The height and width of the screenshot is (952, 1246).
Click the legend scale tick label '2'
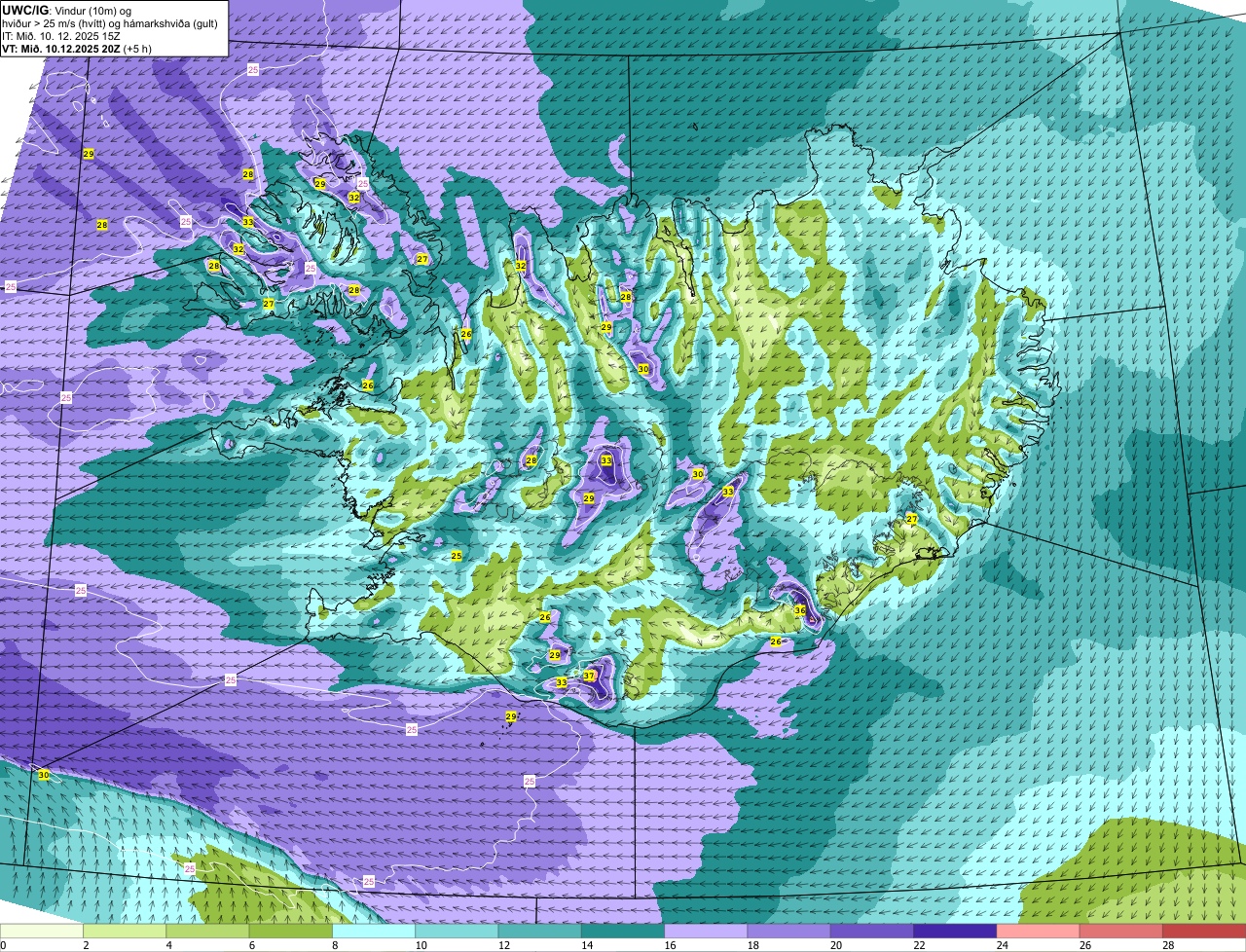click(86, 945)
